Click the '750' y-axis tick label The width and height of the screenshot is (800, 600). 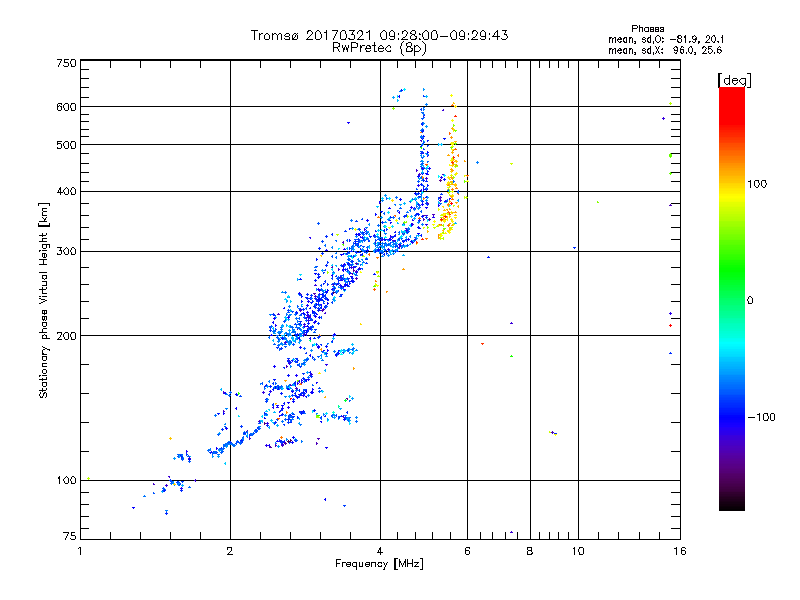[66, 63]
